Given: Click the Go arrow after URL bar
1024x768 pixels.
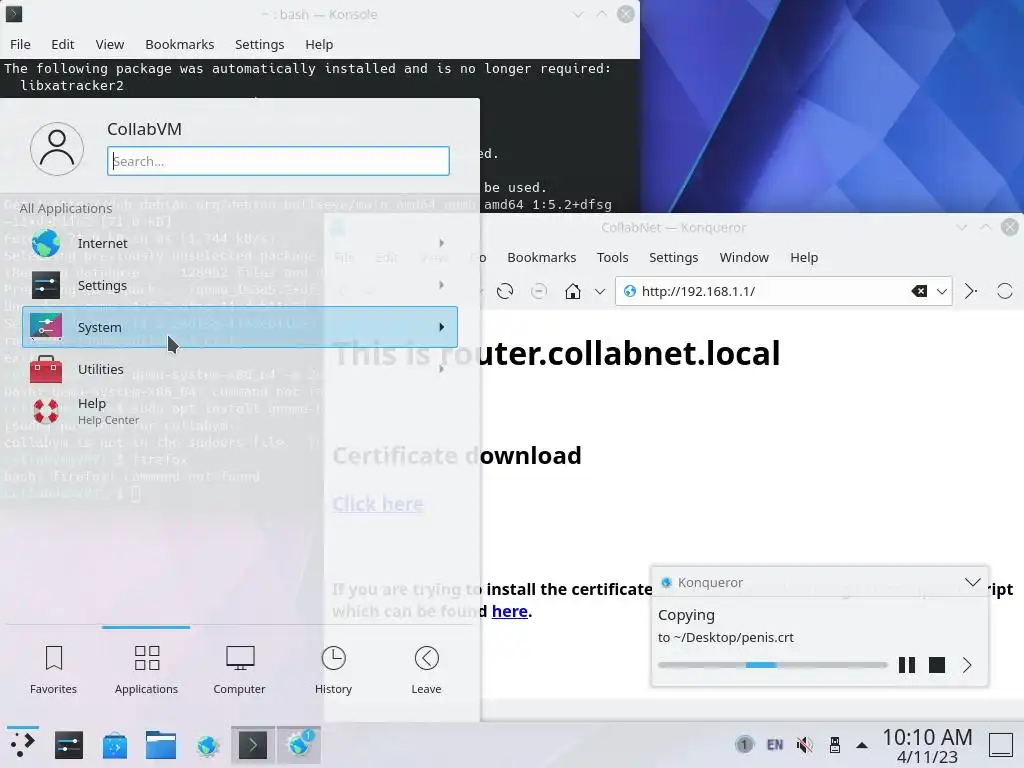Looking at the screenshot, I should pos(970,291).
